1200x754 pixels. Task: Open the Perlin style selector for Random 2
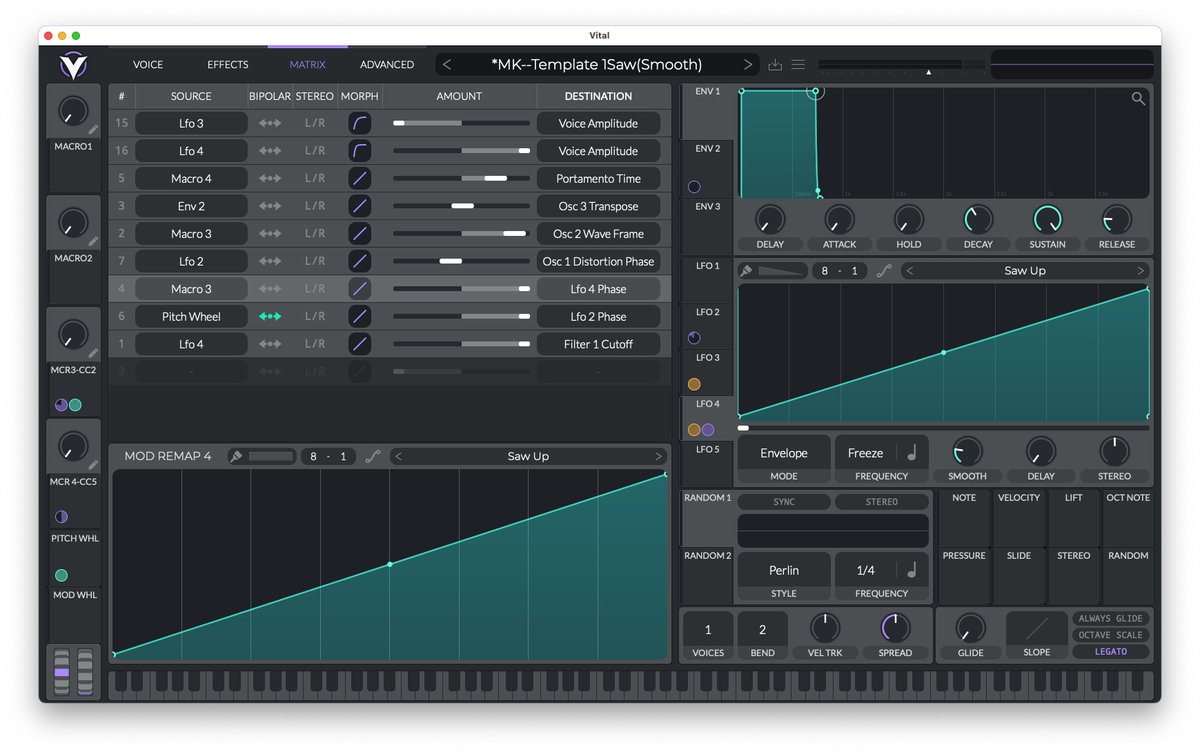click(783, 570)
